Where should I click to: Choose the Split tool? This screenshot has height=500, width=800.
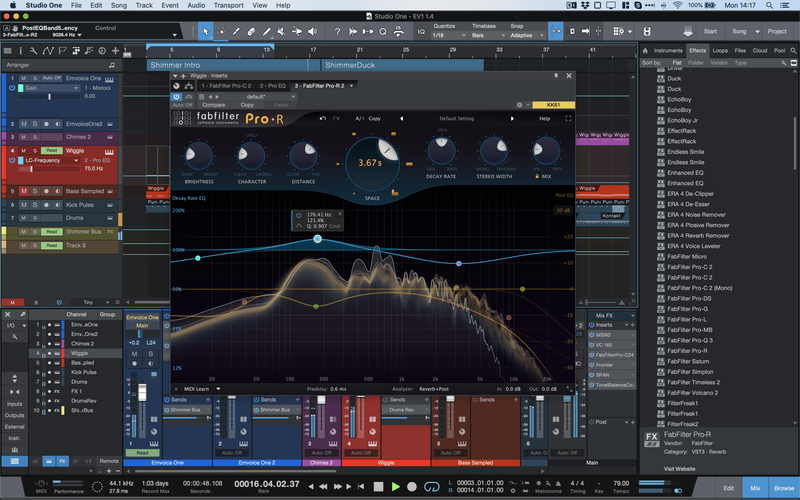[x=236, y=32]
